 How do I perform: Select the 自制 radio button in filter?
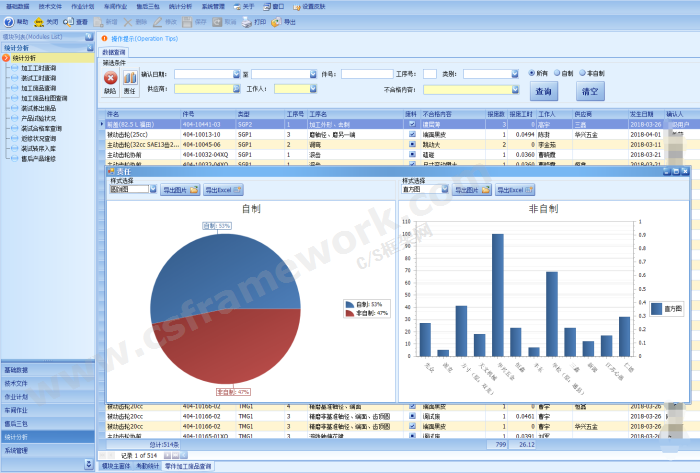(x=557, y=73)
